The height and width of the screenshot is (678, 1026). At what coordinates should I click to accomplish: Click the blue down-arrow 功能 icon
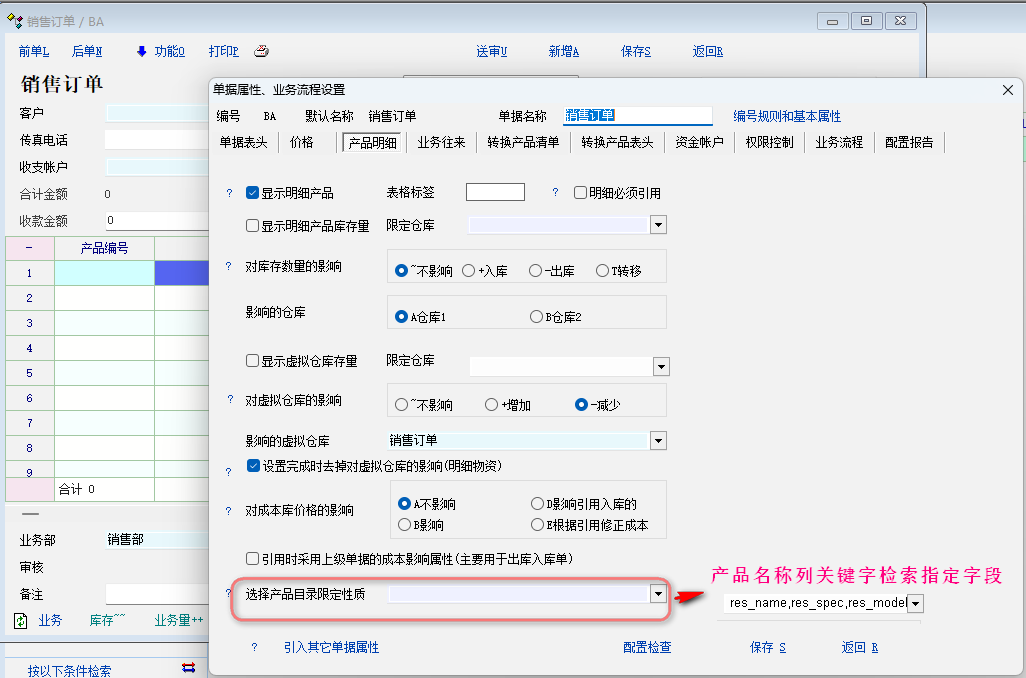(x=141, y=51)
